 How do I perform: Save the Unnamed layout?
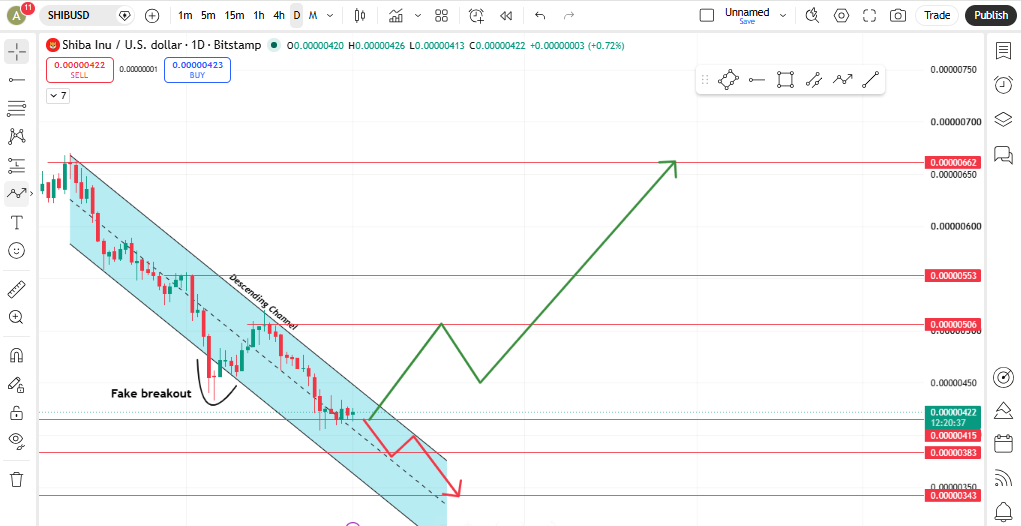click(747, 21)
